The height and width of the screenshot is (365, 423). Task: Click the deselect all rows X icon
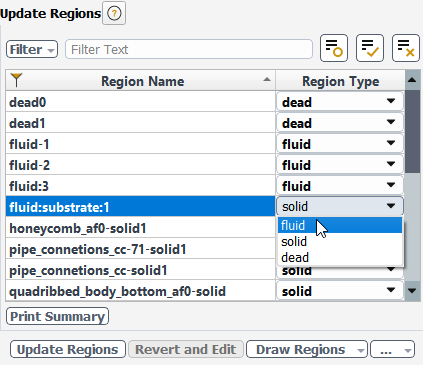pos(406,48)
